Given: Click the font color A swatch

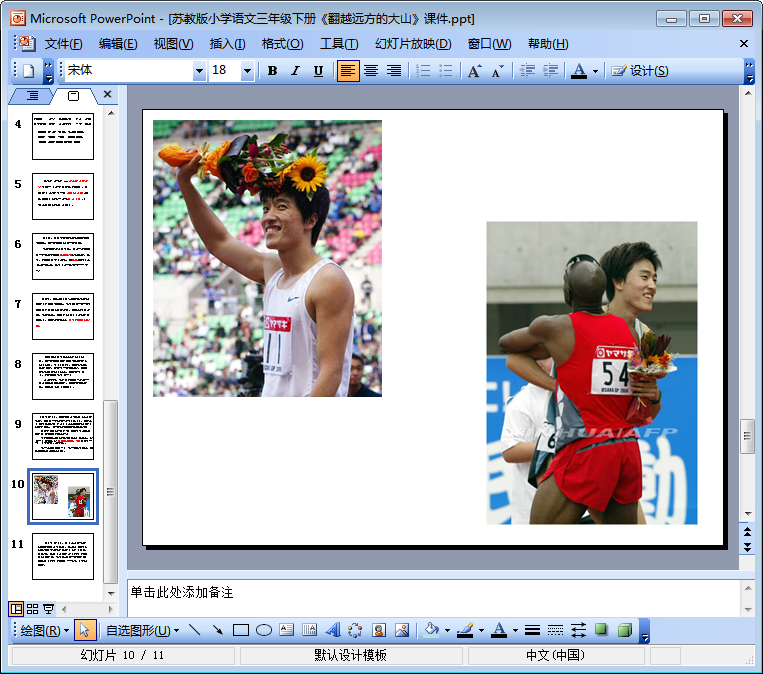Looking at the screenshot, I should (x=578, y=71).
